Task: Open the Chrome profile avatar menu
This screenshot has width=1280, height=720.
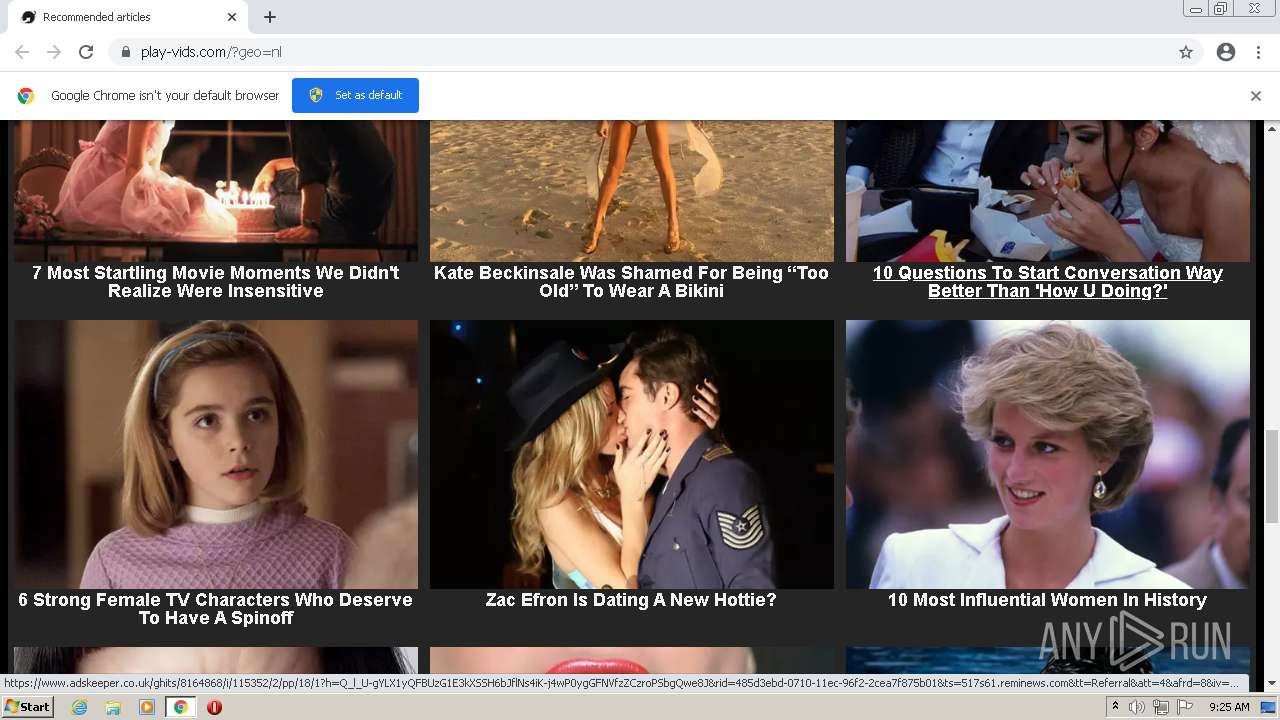Action: (x=1226, y=52)
